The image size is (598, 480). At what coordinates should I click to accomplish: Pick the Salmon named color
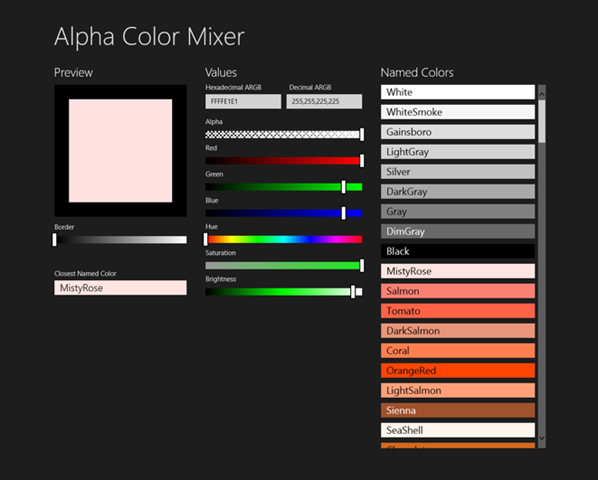pyautogui.click(x=458, y=291)
